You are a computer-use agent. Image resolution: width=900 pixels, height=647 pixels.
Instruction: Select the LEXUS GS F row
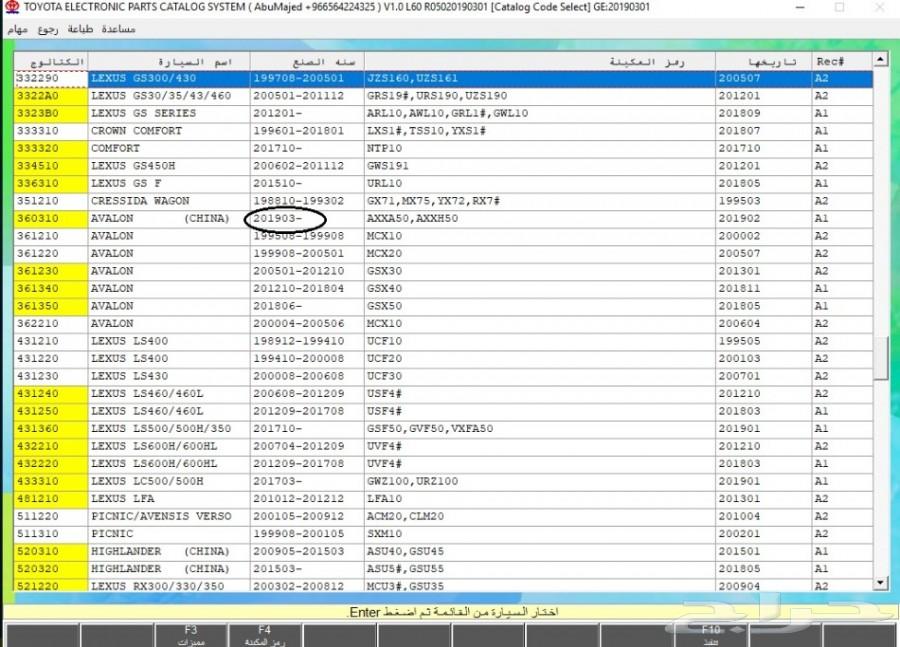443,183
